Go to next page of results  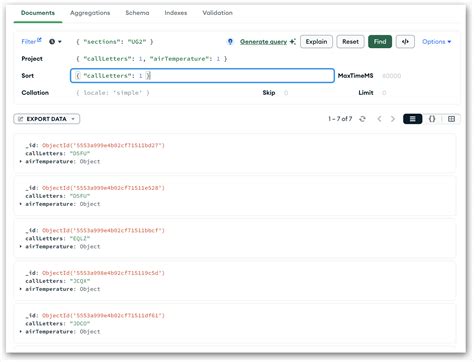click(x=393, y=119)
